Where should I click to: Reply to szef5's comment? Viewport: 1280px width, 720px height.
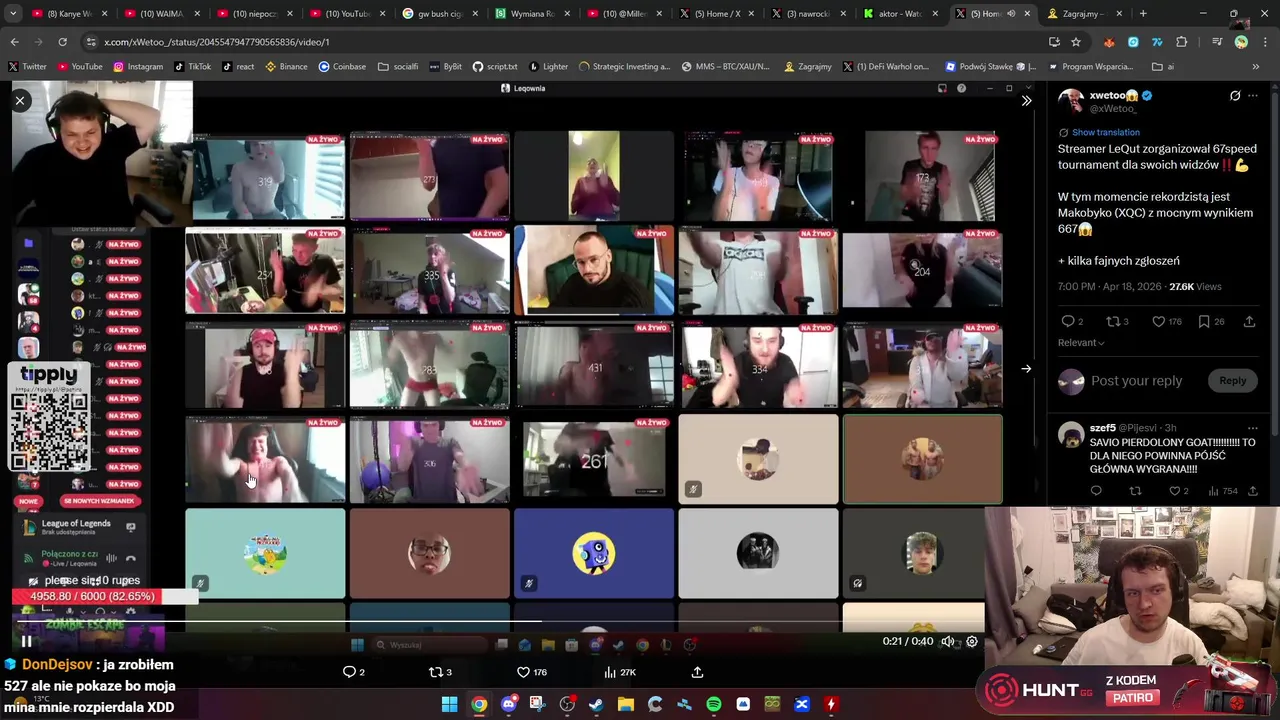[1096, 491]
